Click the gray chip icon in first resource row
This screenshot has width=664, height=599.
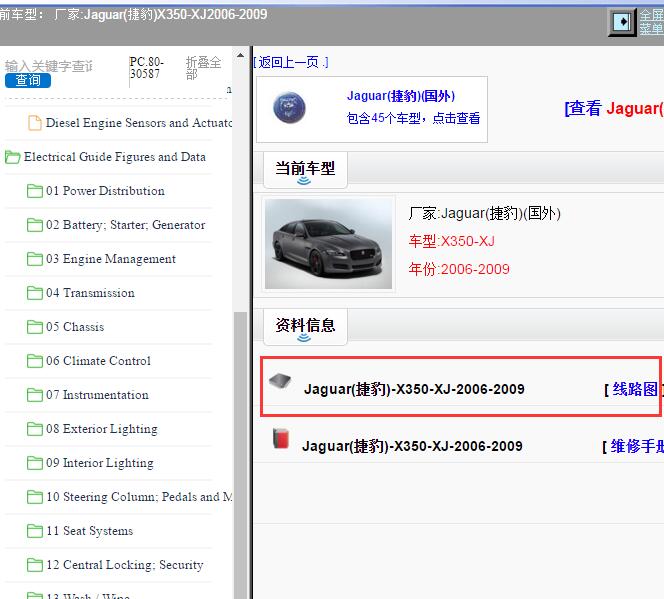tap(280, 380)
